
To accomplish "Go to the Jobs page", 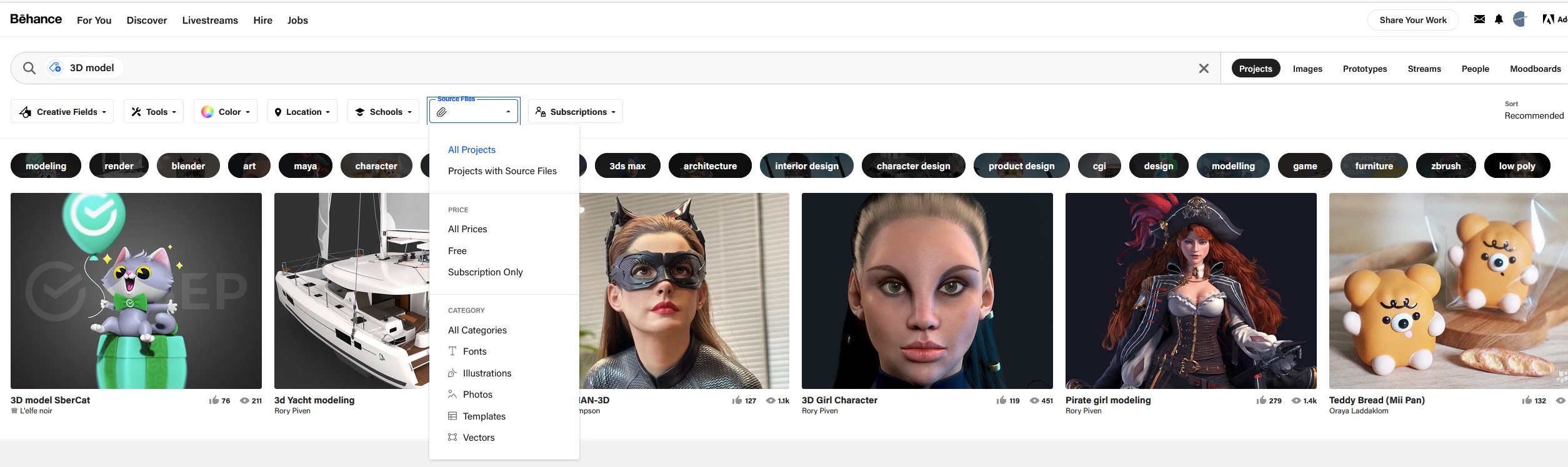I will point(297,20).
